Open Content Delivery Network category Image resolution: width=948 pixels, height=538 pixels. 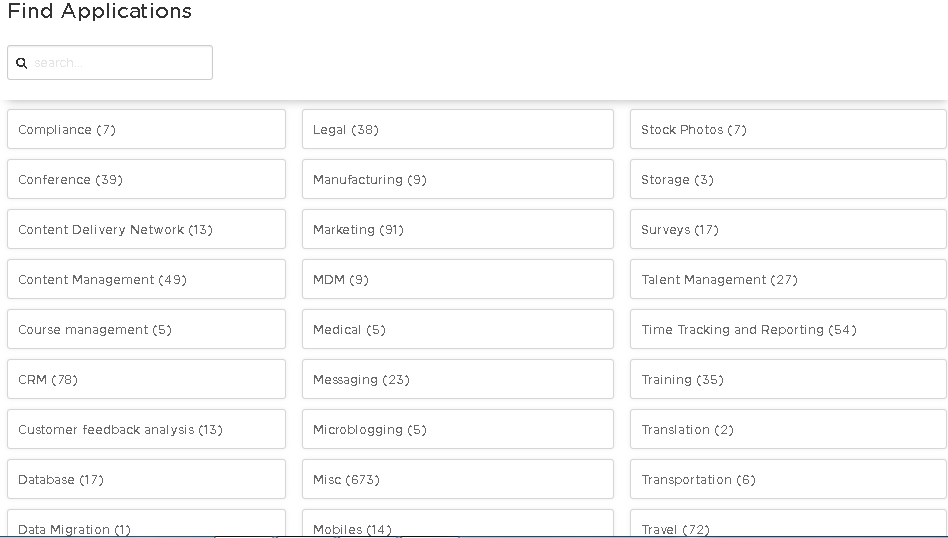click(146, 230)
